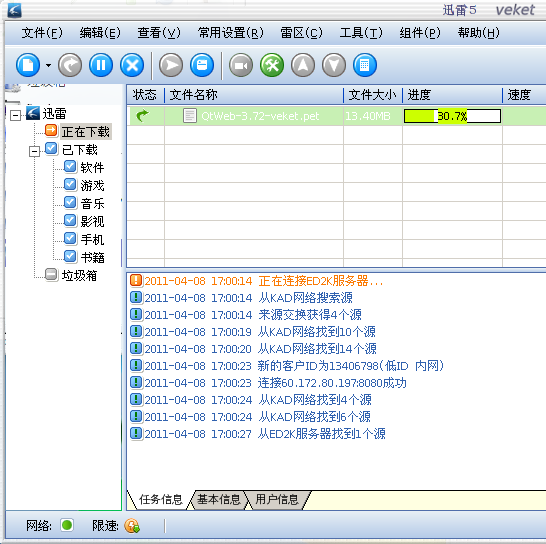Select the 软件 category
Image resolution: width=546 pixels, height=544 pixels.
[92, 168]
